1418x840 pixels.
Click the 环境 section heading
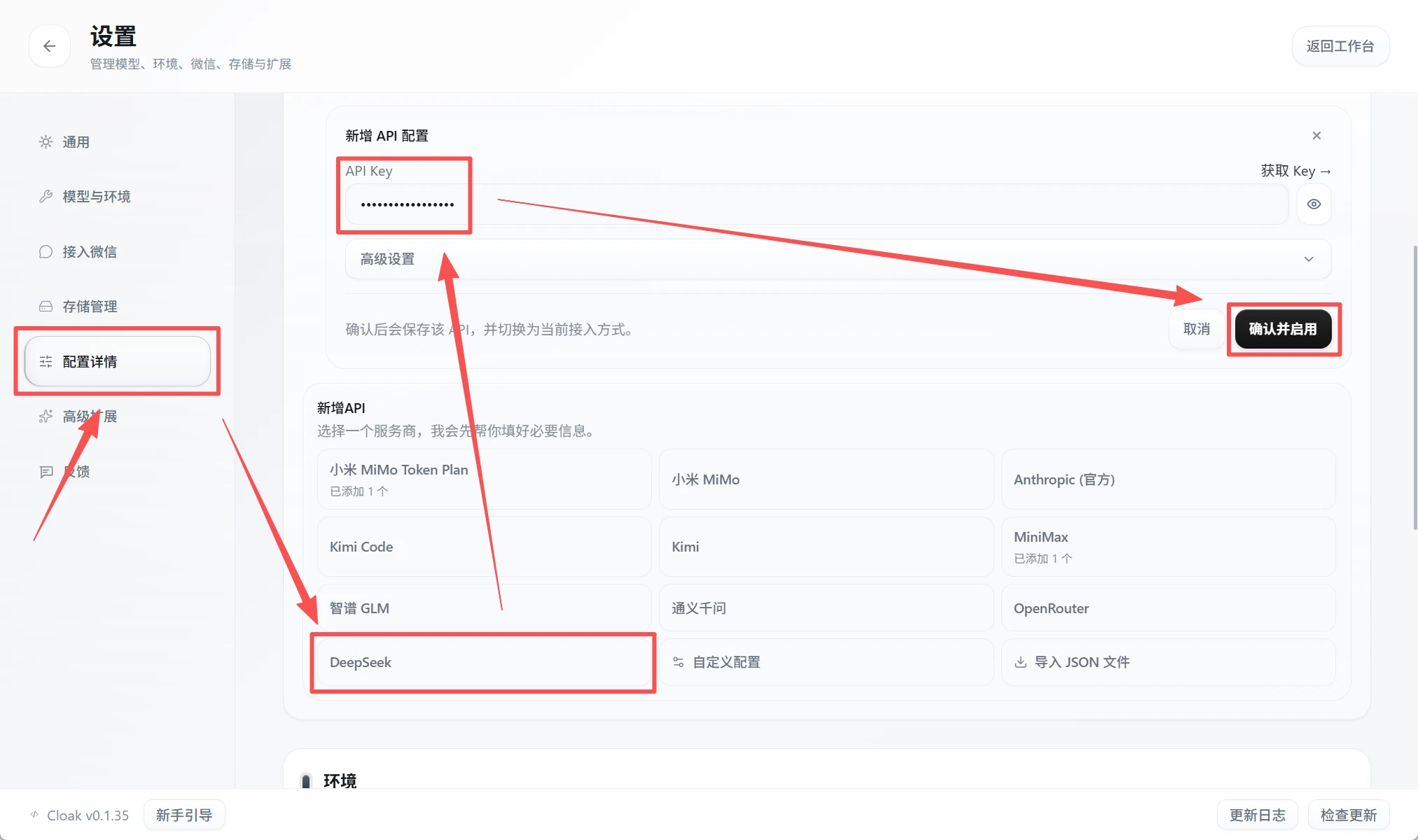[x=340, y=780]
